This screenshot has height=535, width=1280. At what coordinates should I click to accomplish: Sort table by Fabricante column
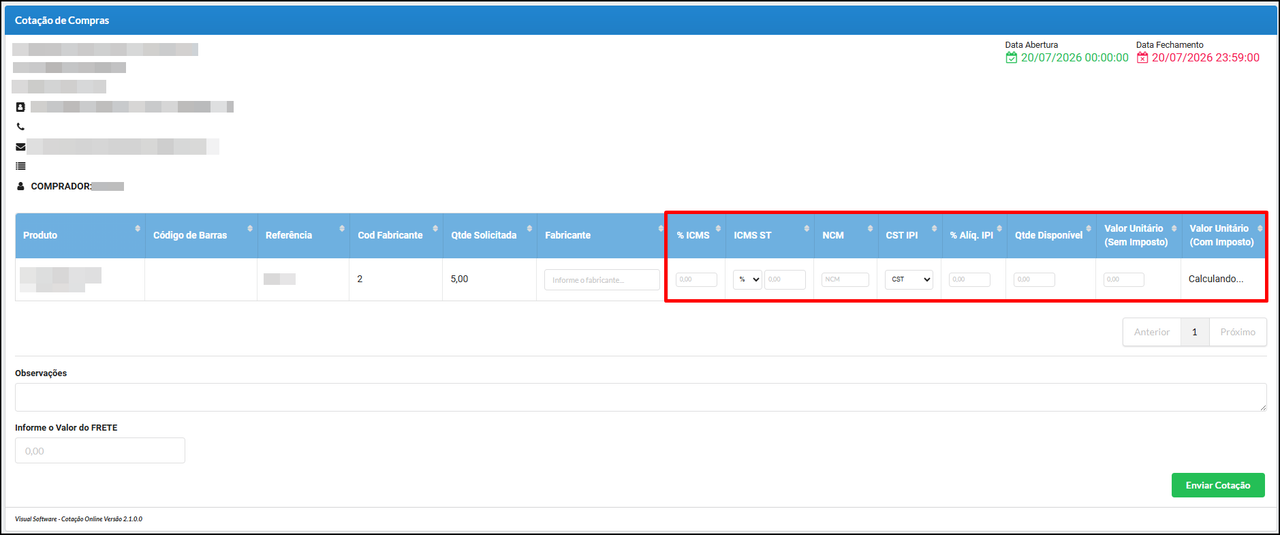(x=602, y=235)
